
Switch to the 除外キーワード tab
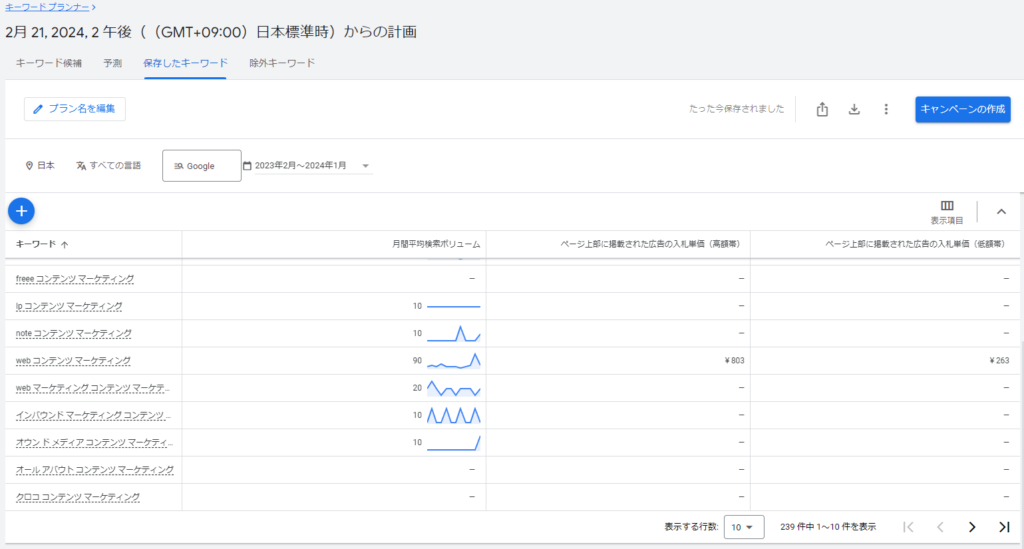coord(282,63)
